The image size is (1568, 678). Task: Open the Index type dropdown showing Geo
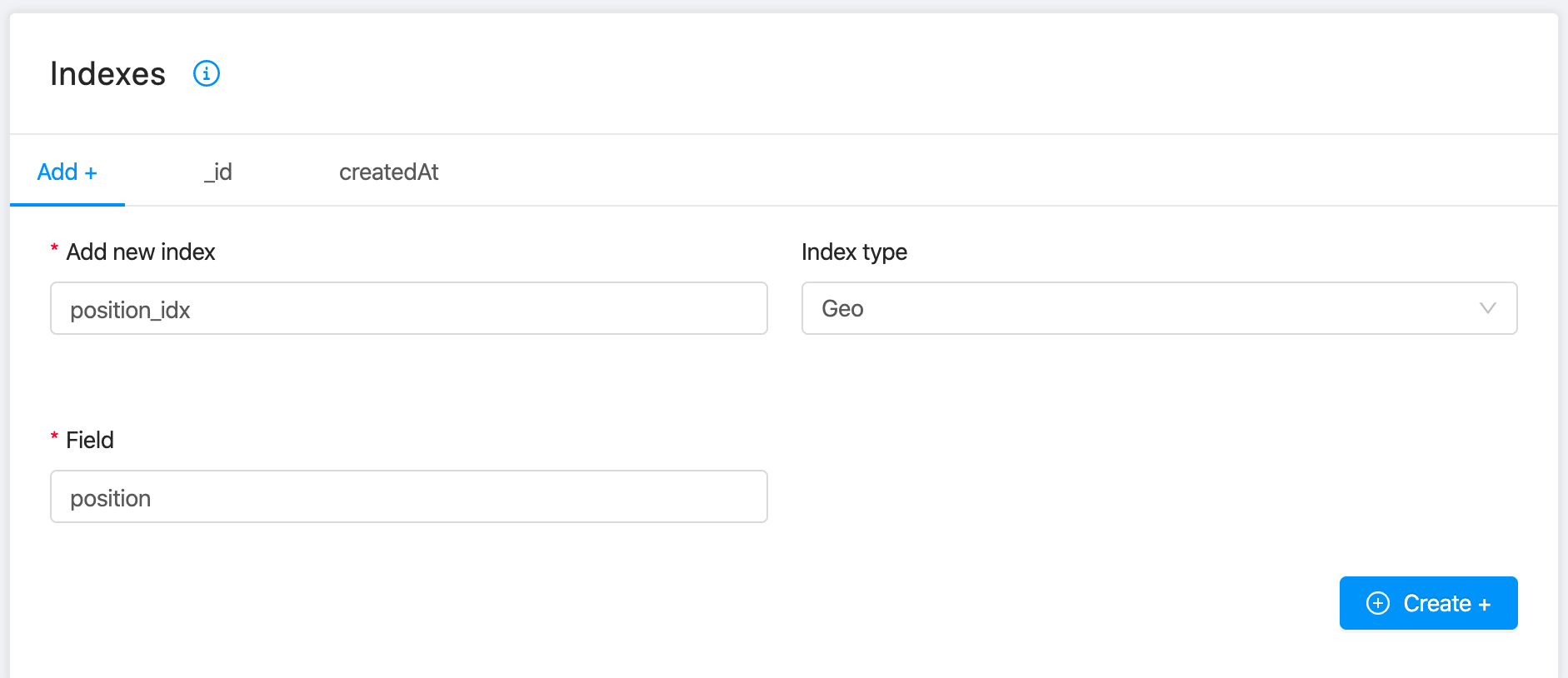click(x=1158, y=308)
